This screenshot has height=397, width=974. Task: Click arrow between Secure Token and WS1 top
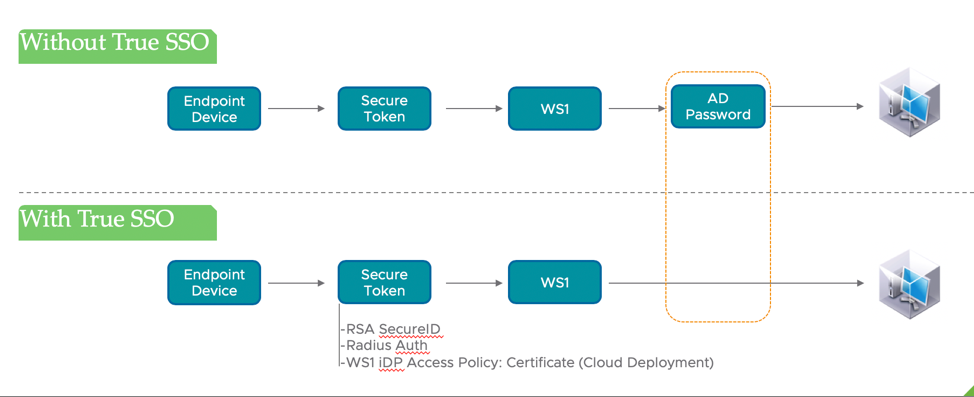(474, 109)
